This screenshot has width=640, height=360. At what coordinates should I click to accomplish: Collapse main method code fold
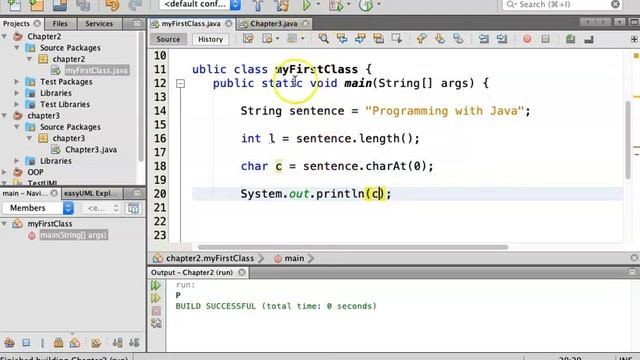180,84
